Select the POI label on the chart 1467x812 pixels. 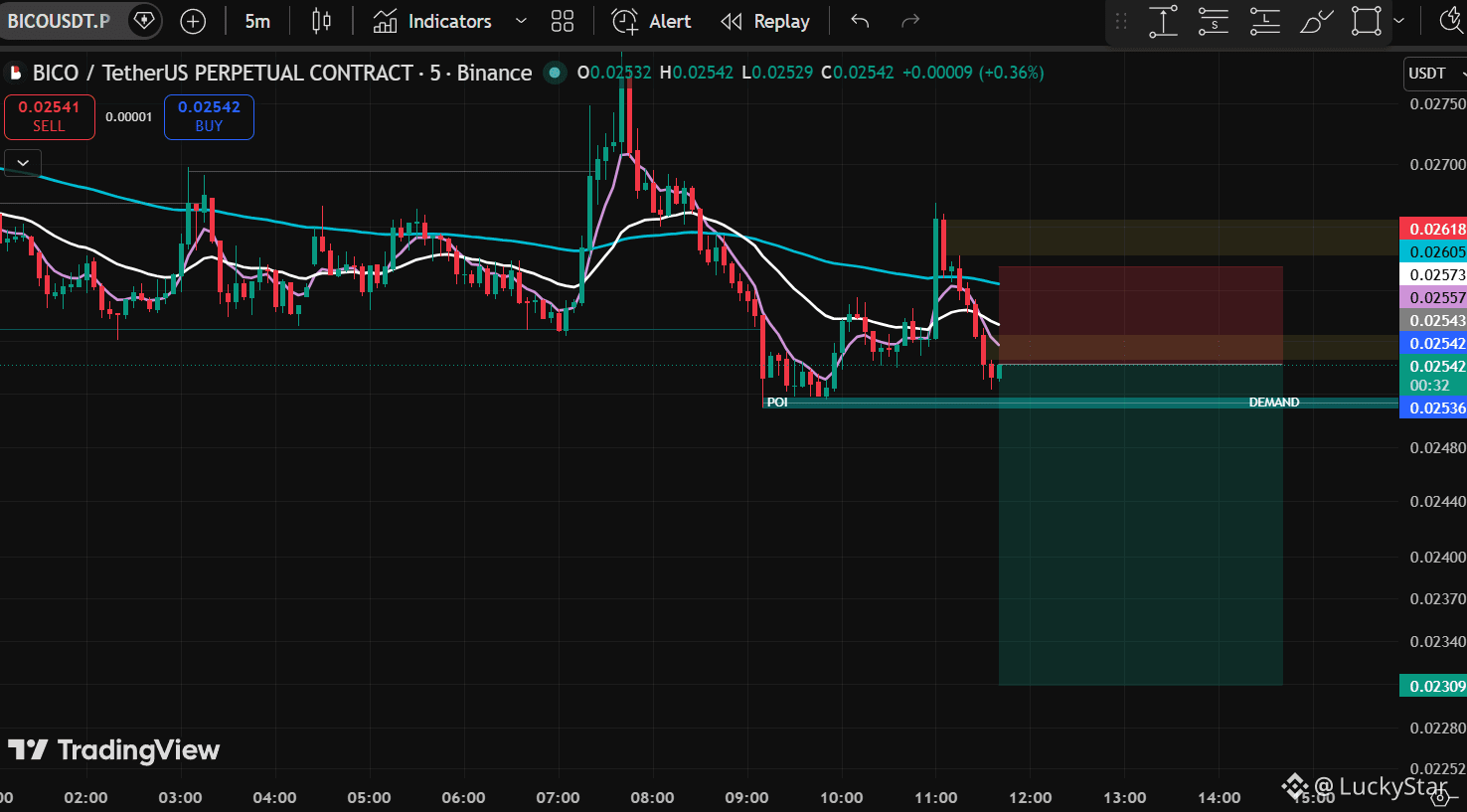coord(777,403)
